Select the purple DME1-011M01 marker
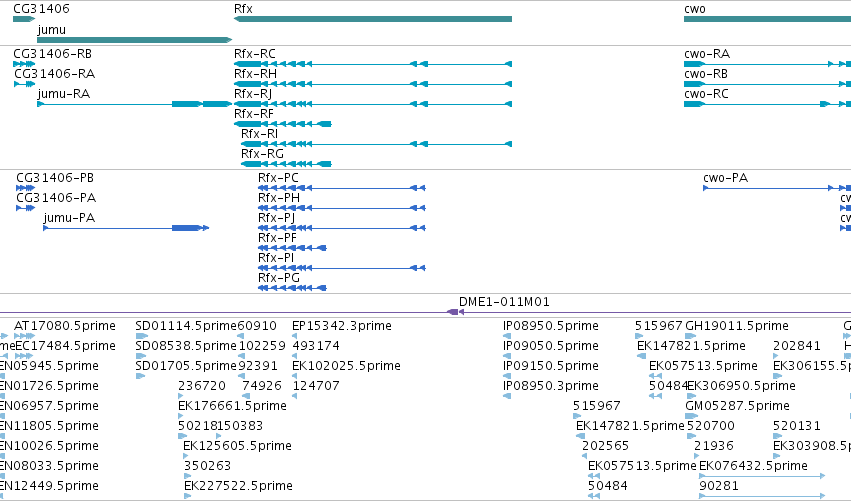851x501 pixels. pos(455,312)
